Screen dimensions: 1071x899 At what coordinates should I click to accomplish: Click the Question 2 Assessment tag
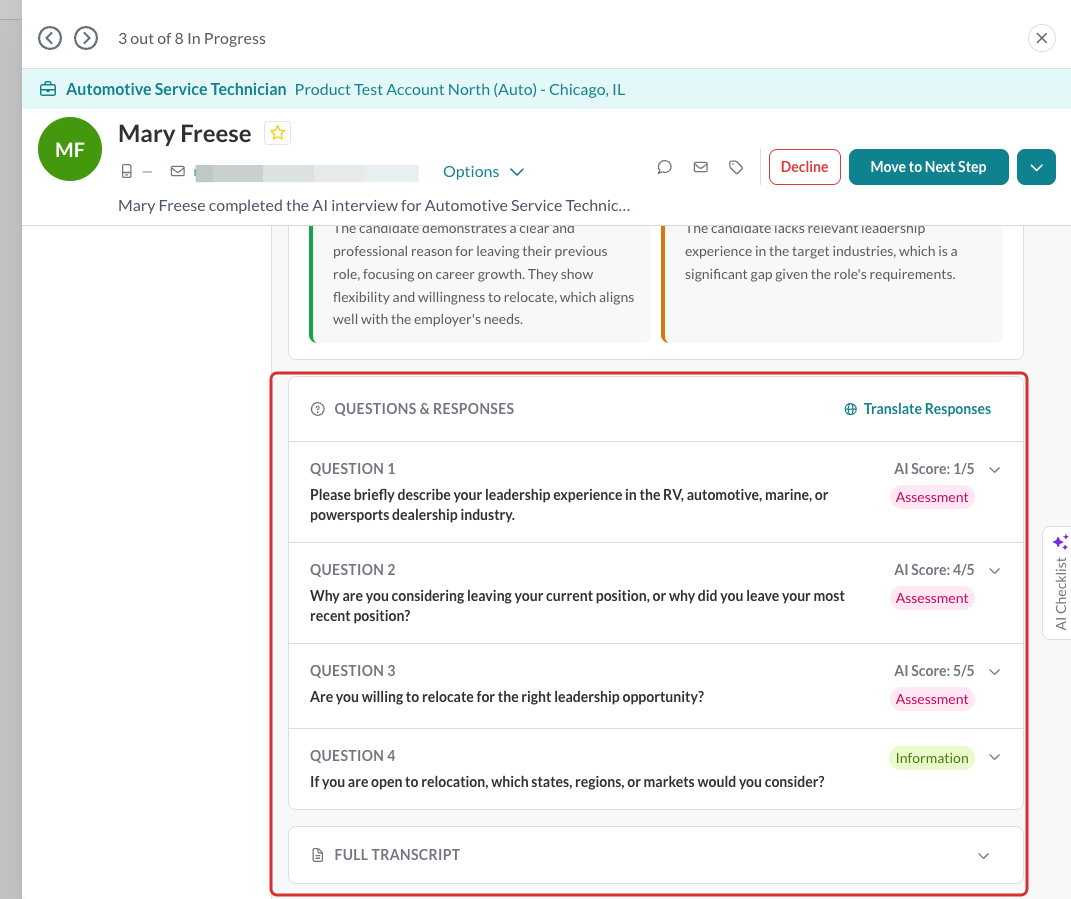[x=932, y=598]
